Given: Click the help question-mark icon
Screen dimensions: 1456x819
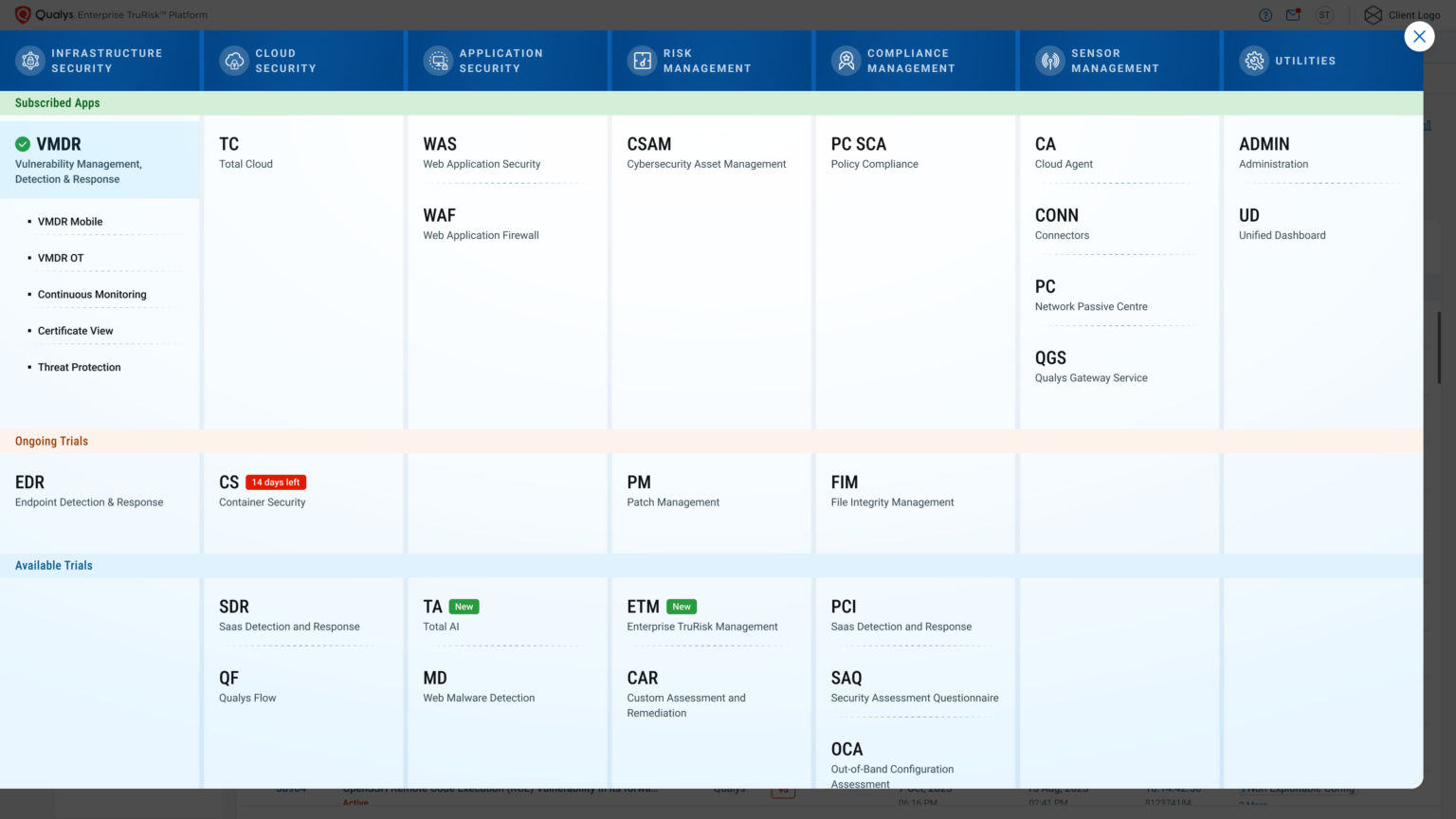Looking at the screenshot, I should [1265, 14].
